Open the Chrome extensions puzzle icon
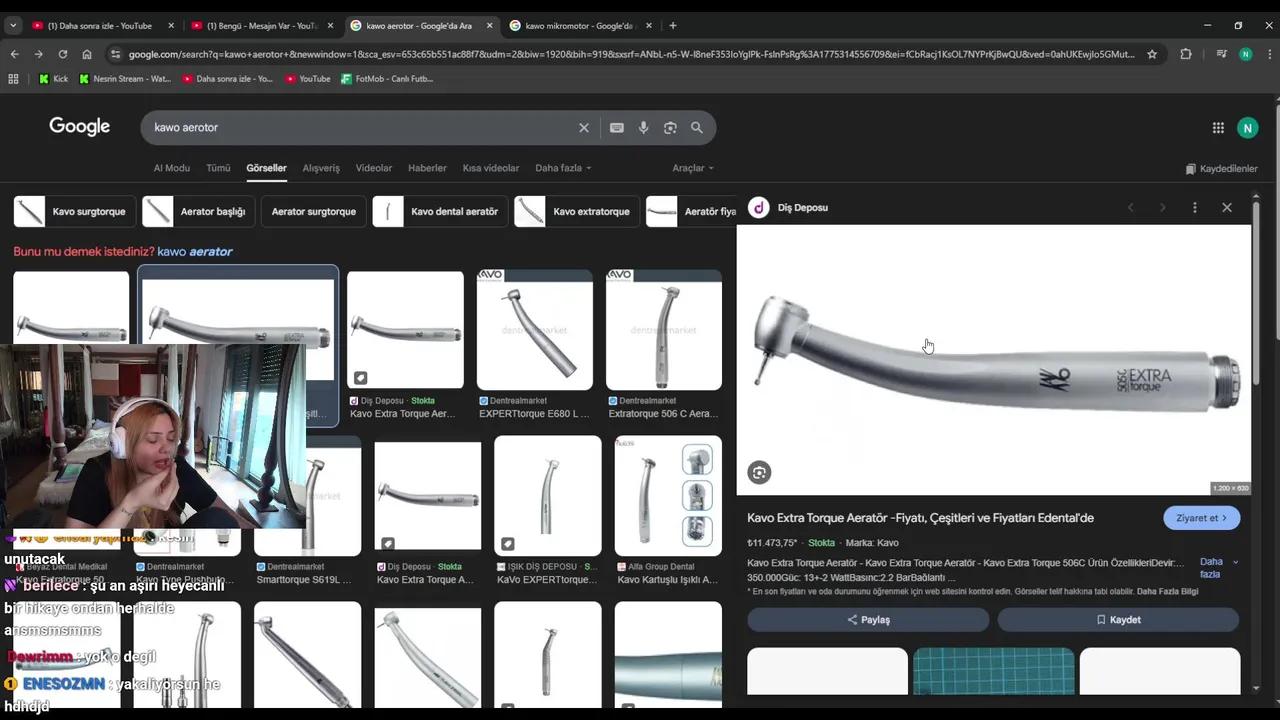This screenshot has height=720, width=1280. coord(1186,54)
